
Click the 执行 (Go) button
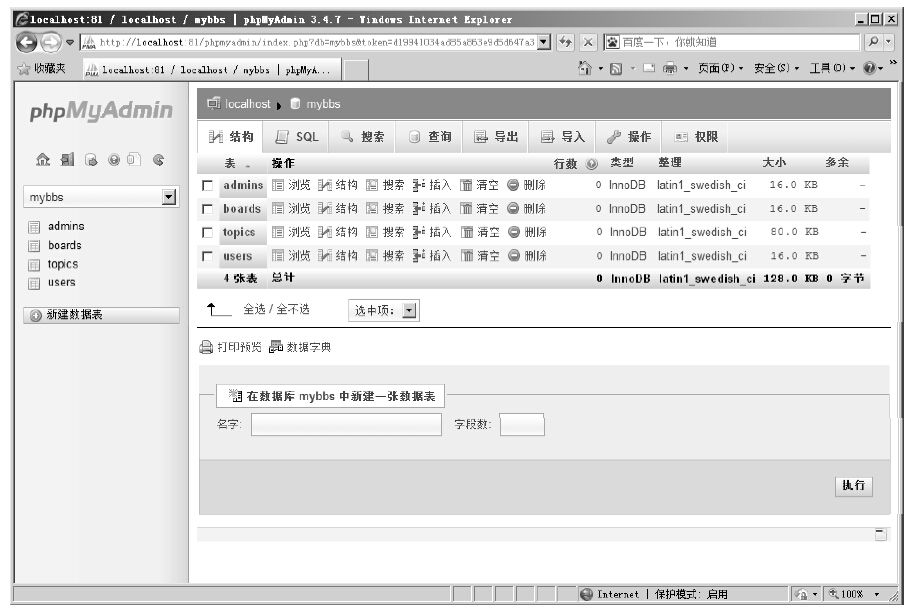pyautogui.click(x=853, y=486)
